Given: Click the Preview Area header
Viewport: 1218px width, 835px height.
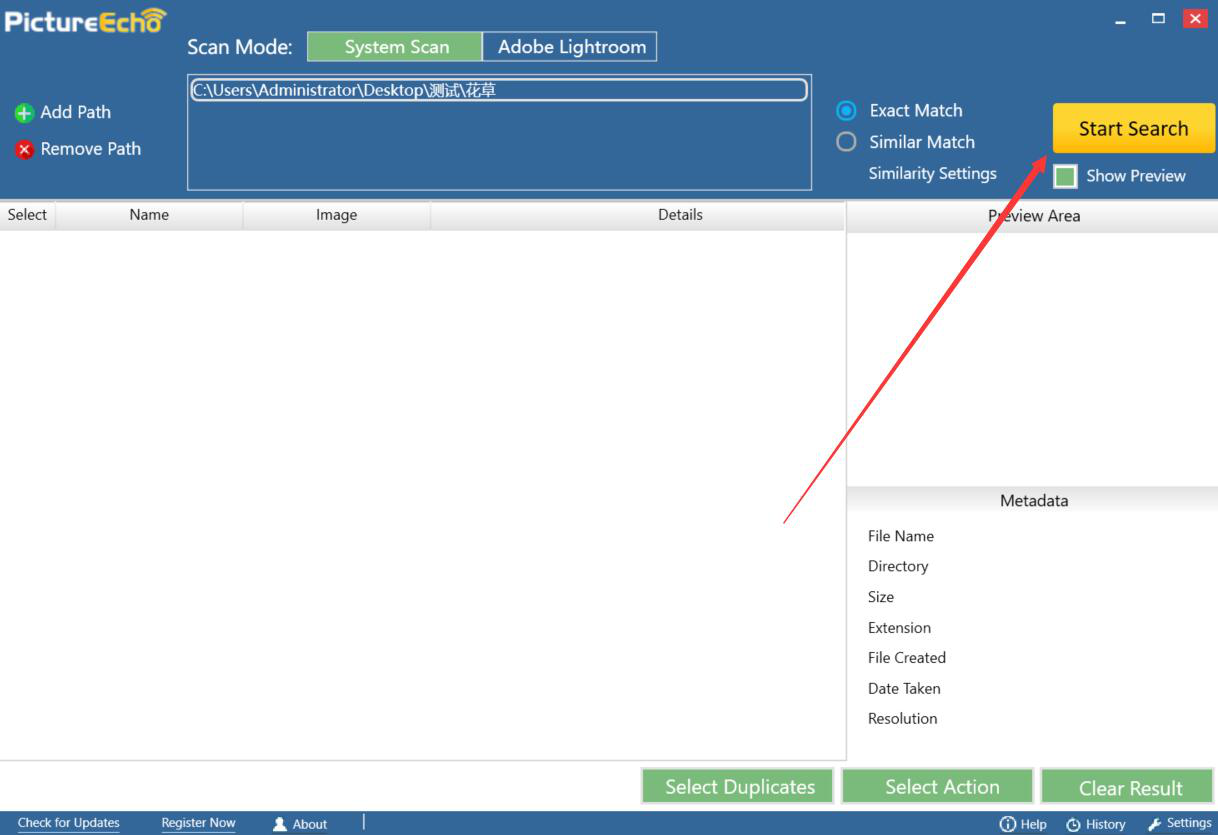Looking at the screenshot, I should point(1033,216).
